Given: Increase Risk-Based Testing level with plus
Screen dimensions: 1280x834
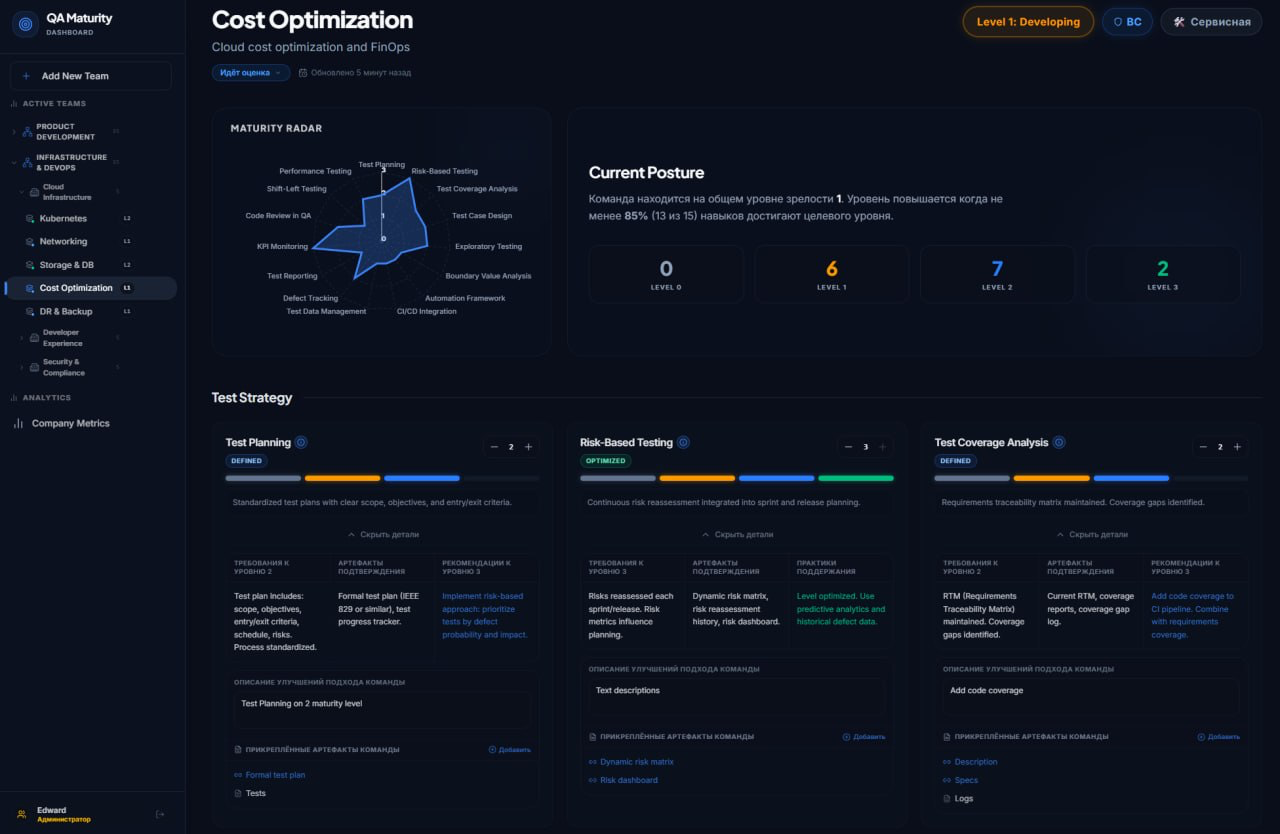Looking at the screenshot, I should pos(882,447).
